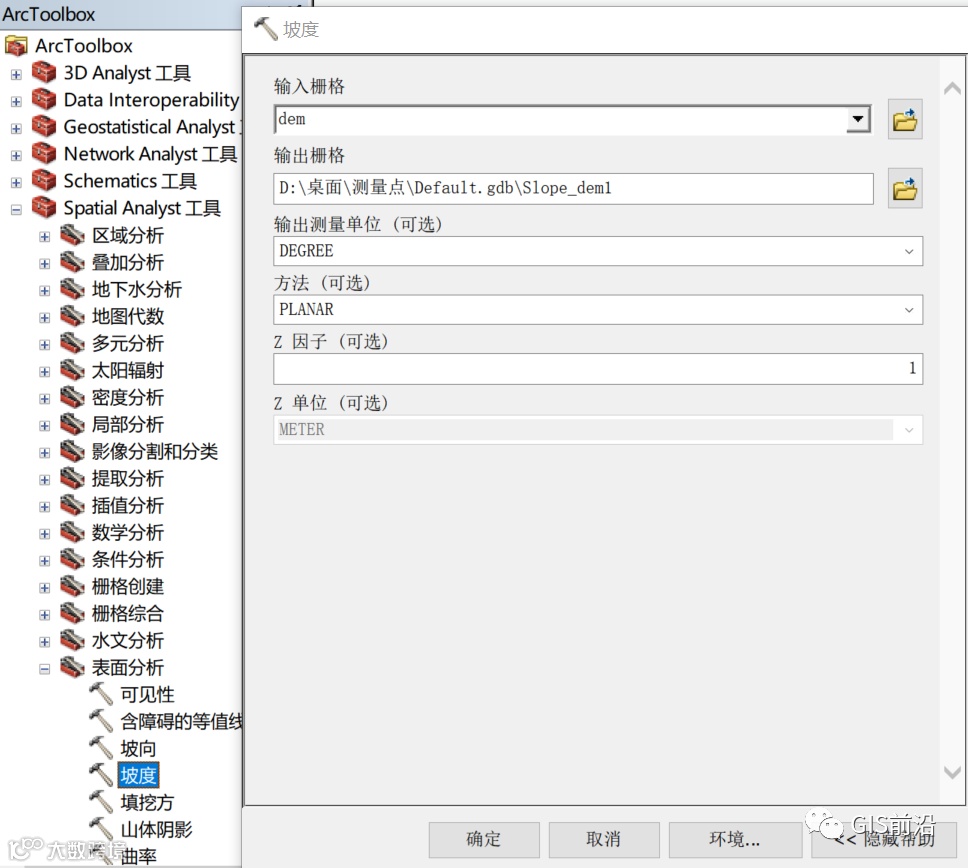This screenshot has height=868, width=968.
Task: Expand the 区域分析 toolset
Action: coord(44,236)
